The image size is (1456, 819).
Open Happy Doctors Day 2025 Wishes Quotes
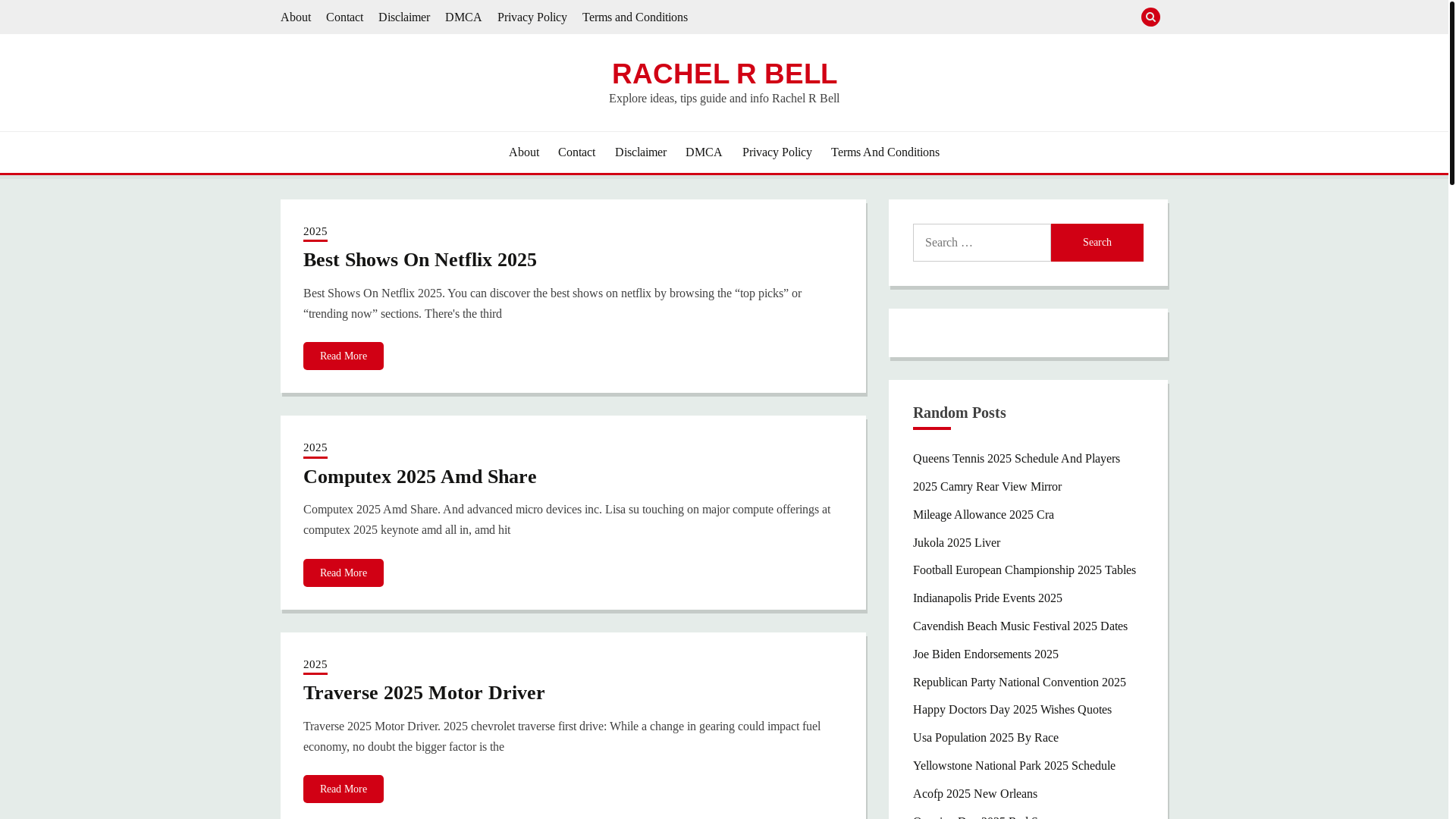click(1012, 710)
